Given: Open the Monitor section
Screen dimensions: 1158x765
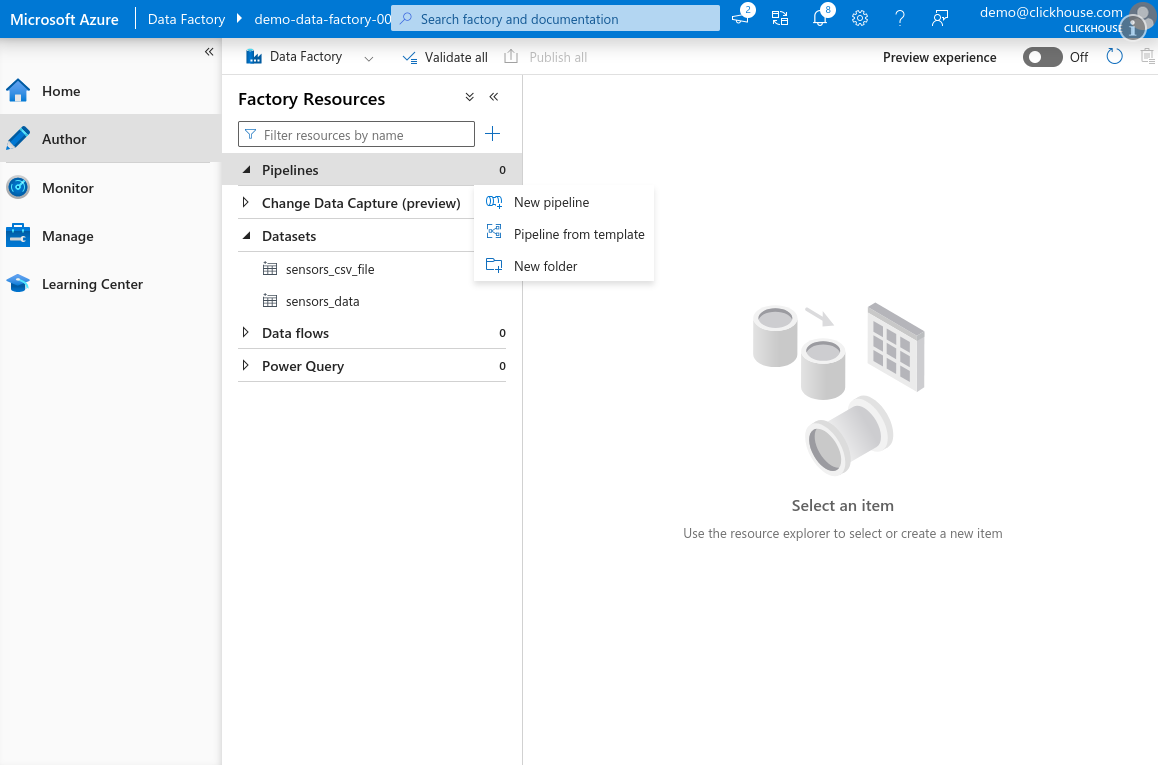Looking at the screenshot, I should [x=67, y=188].
